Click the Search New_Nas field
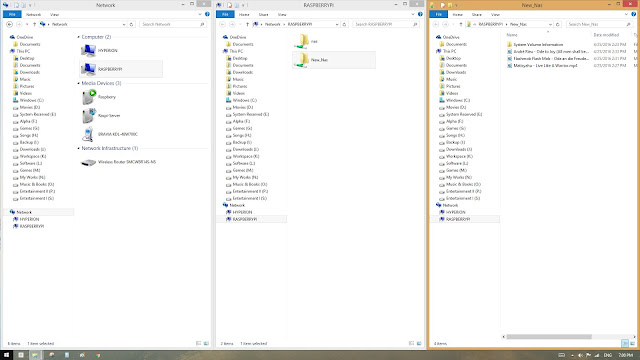This screenshot has width=640, height=360. coord(599,24)
